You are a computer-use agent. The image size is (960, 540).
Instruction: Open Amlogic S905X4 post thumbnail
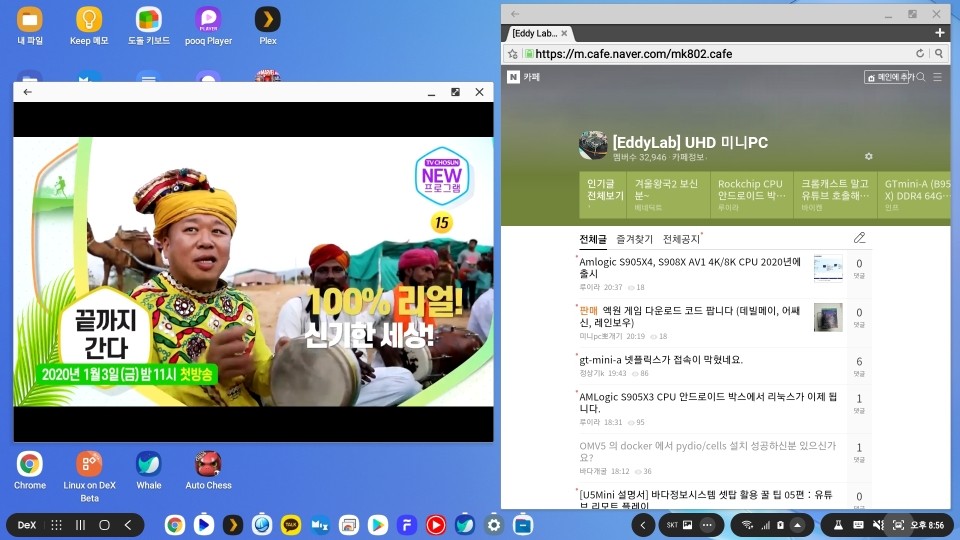[828, 268]
